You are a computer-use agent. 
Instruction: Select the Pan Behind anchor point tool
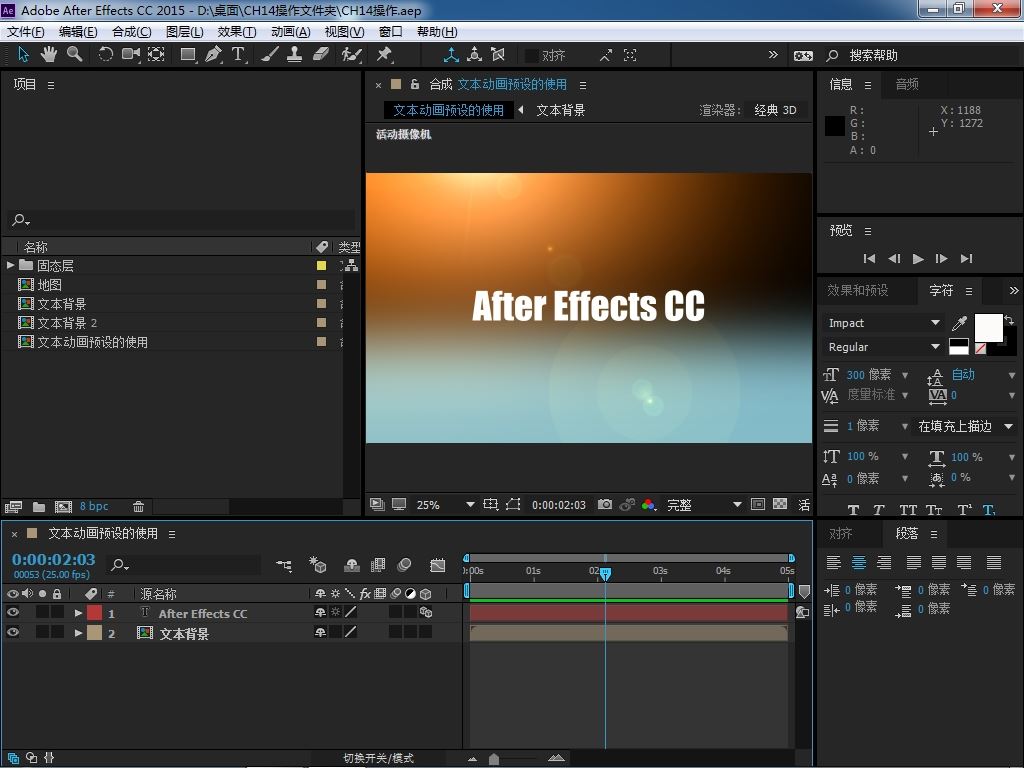(156, 55)
